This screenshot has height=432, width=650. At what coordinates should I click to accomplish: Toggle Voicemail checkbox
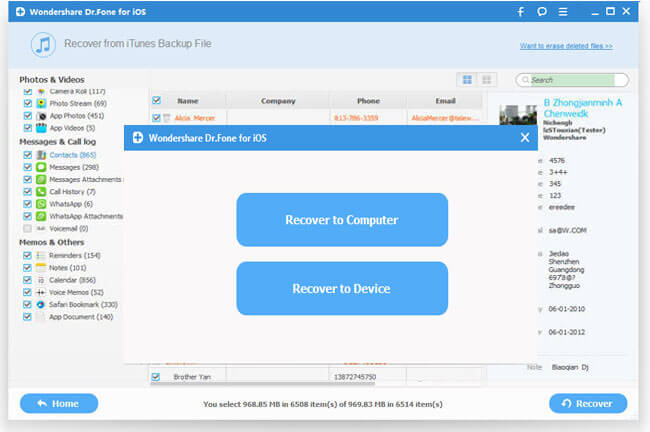28,228
